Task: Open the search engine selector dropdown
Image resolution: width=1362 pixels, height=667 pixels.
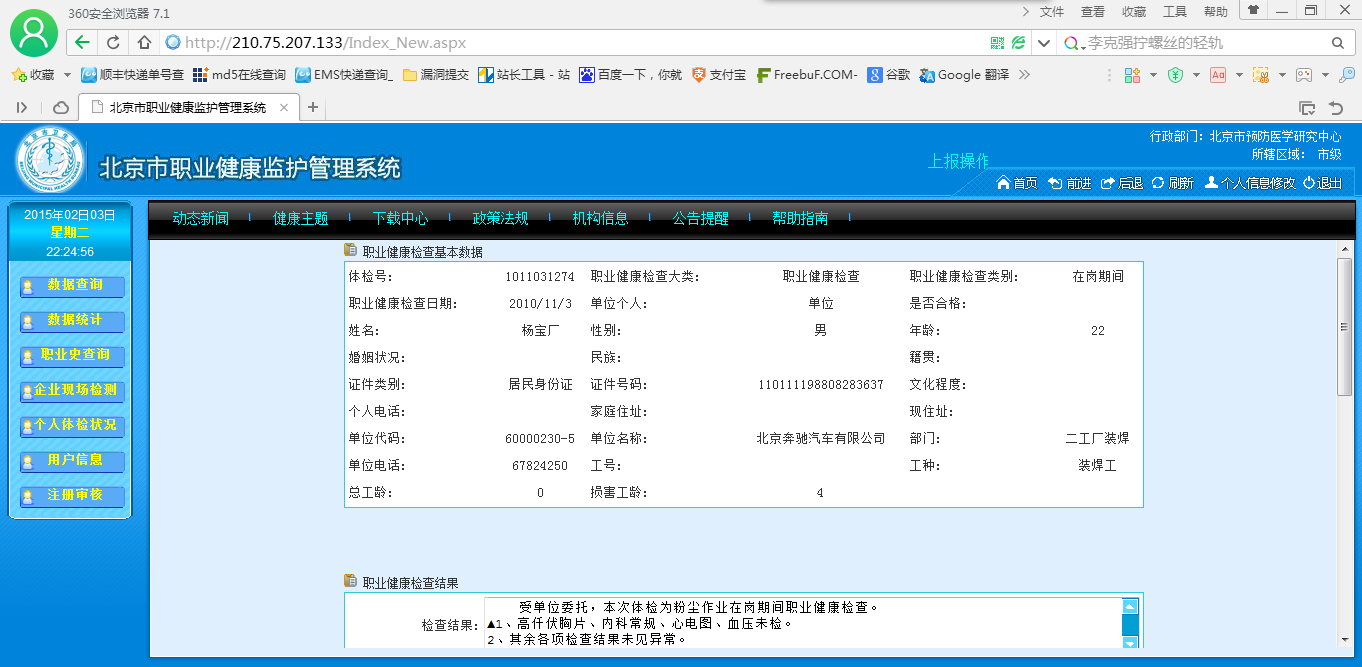Action: tap(1075, 44)
